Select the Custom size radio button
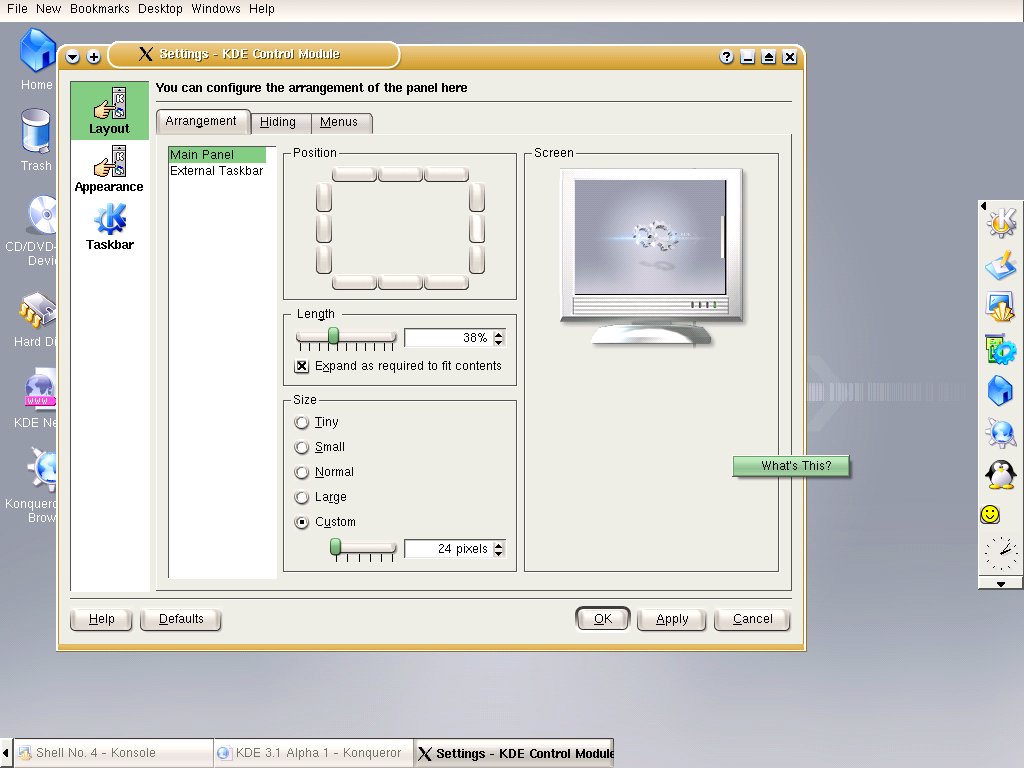1024x768 pixels. [301, 522]
